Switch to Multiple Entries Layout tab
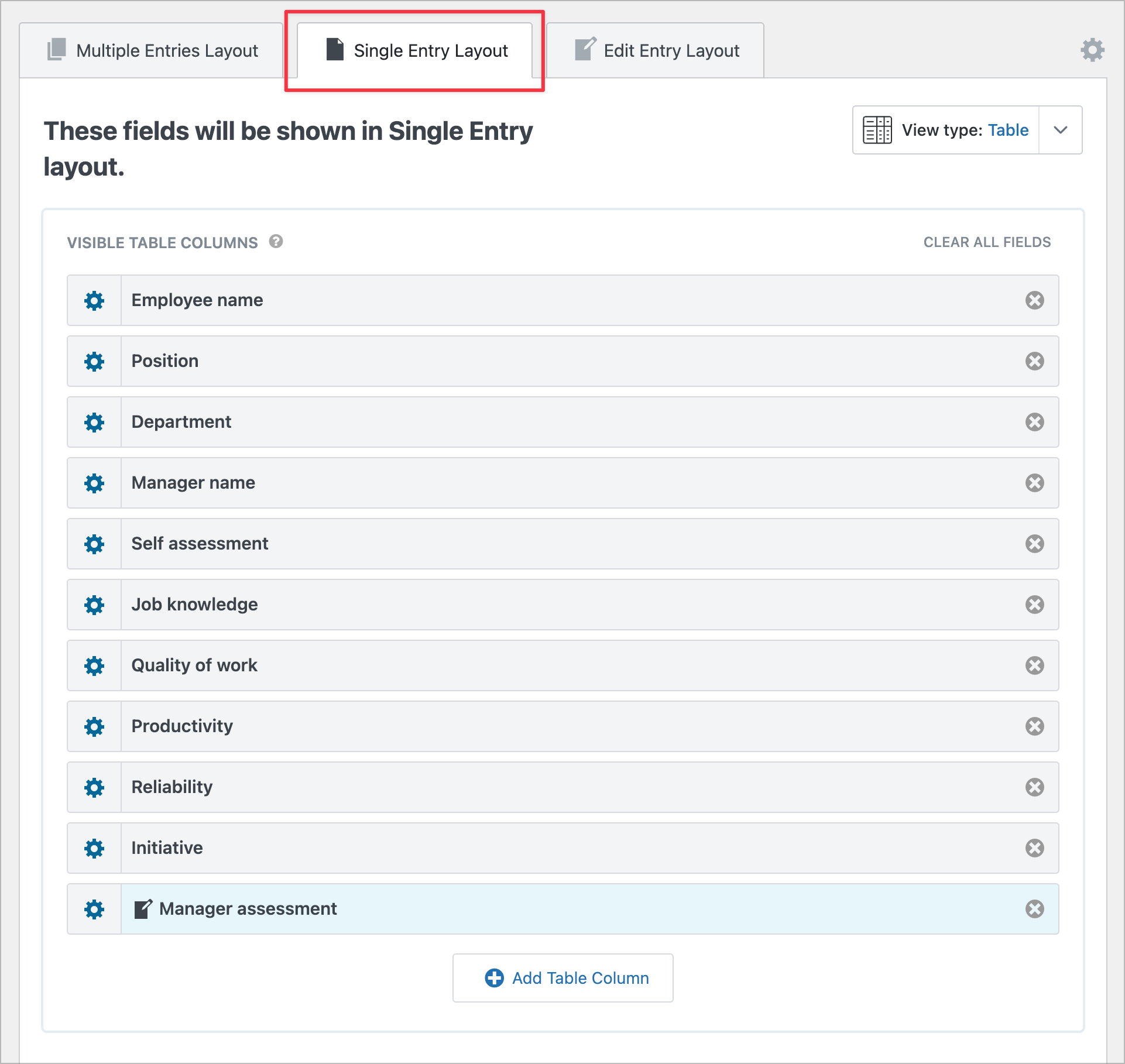Image resolution: width=1125 pixels, height=1064 pixels. pyautogui.click(x=152, y=51)
